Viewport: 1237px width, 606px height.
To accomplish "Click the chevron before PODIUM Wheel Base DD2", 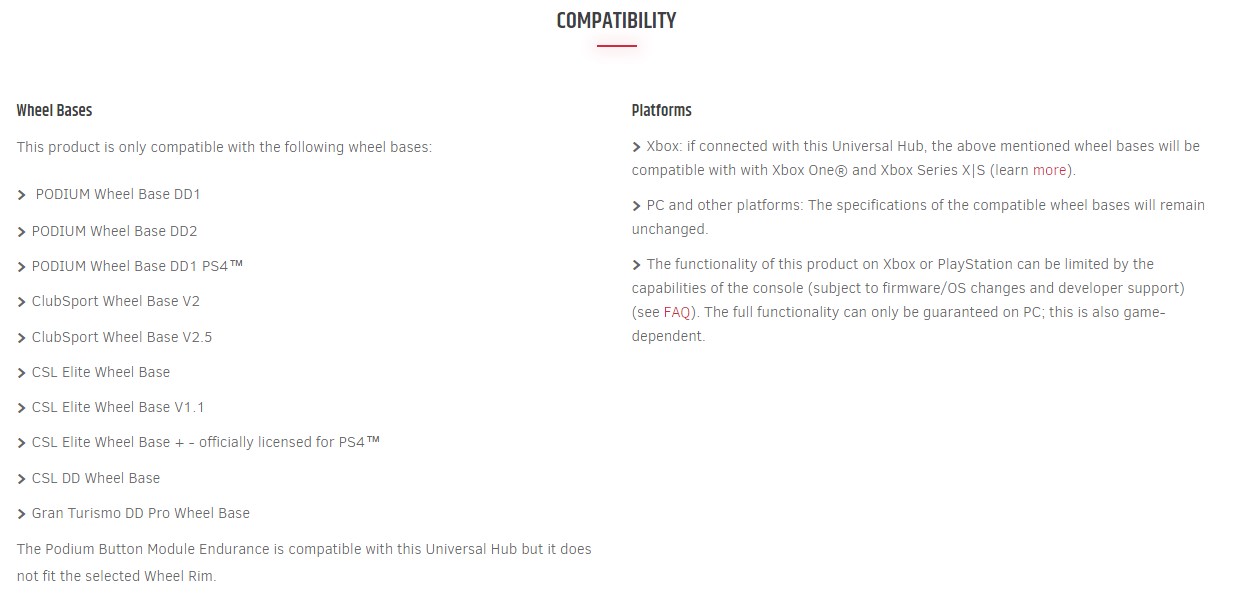I will point(22,232).
